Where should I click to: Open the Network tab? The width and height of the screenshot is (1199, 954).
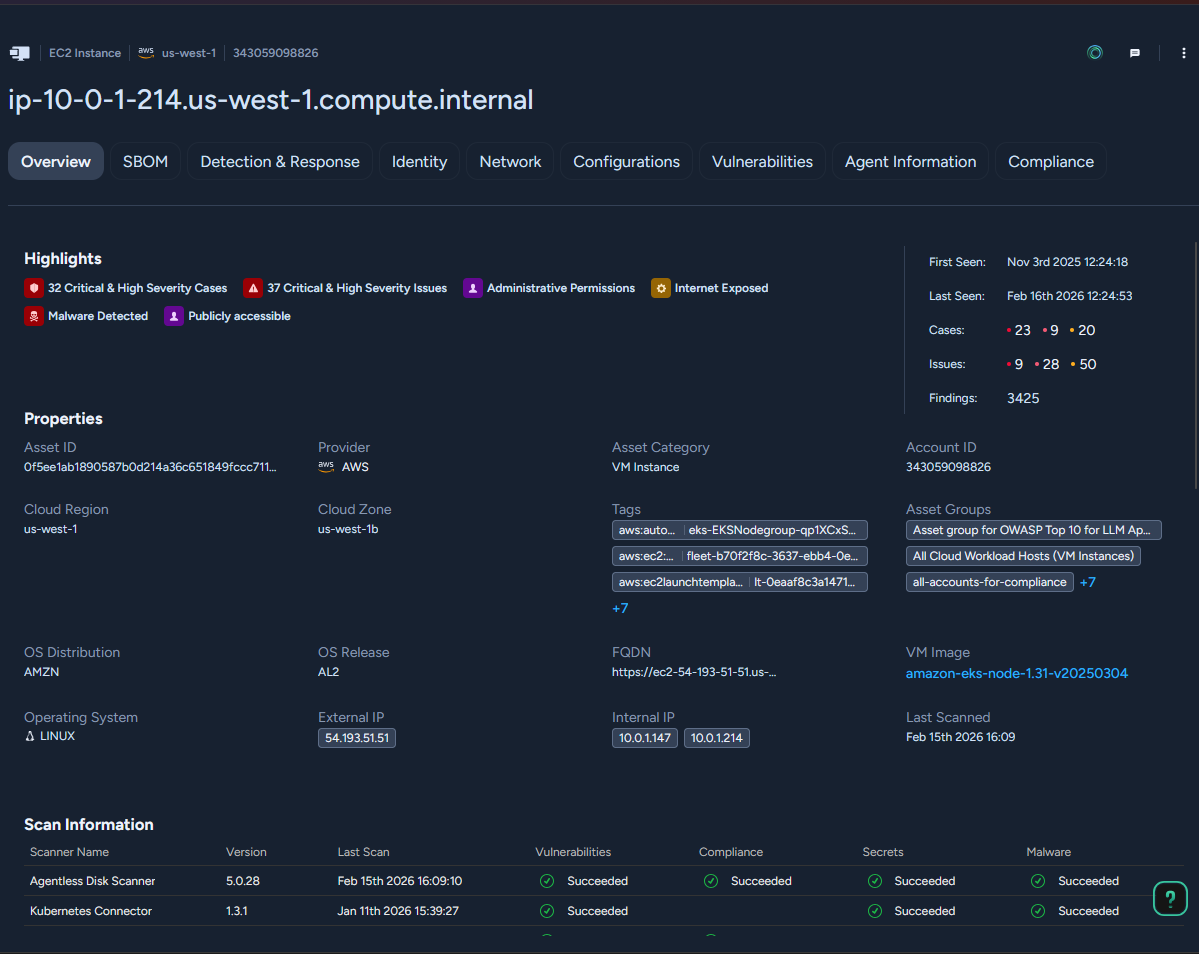click(510, 161)
